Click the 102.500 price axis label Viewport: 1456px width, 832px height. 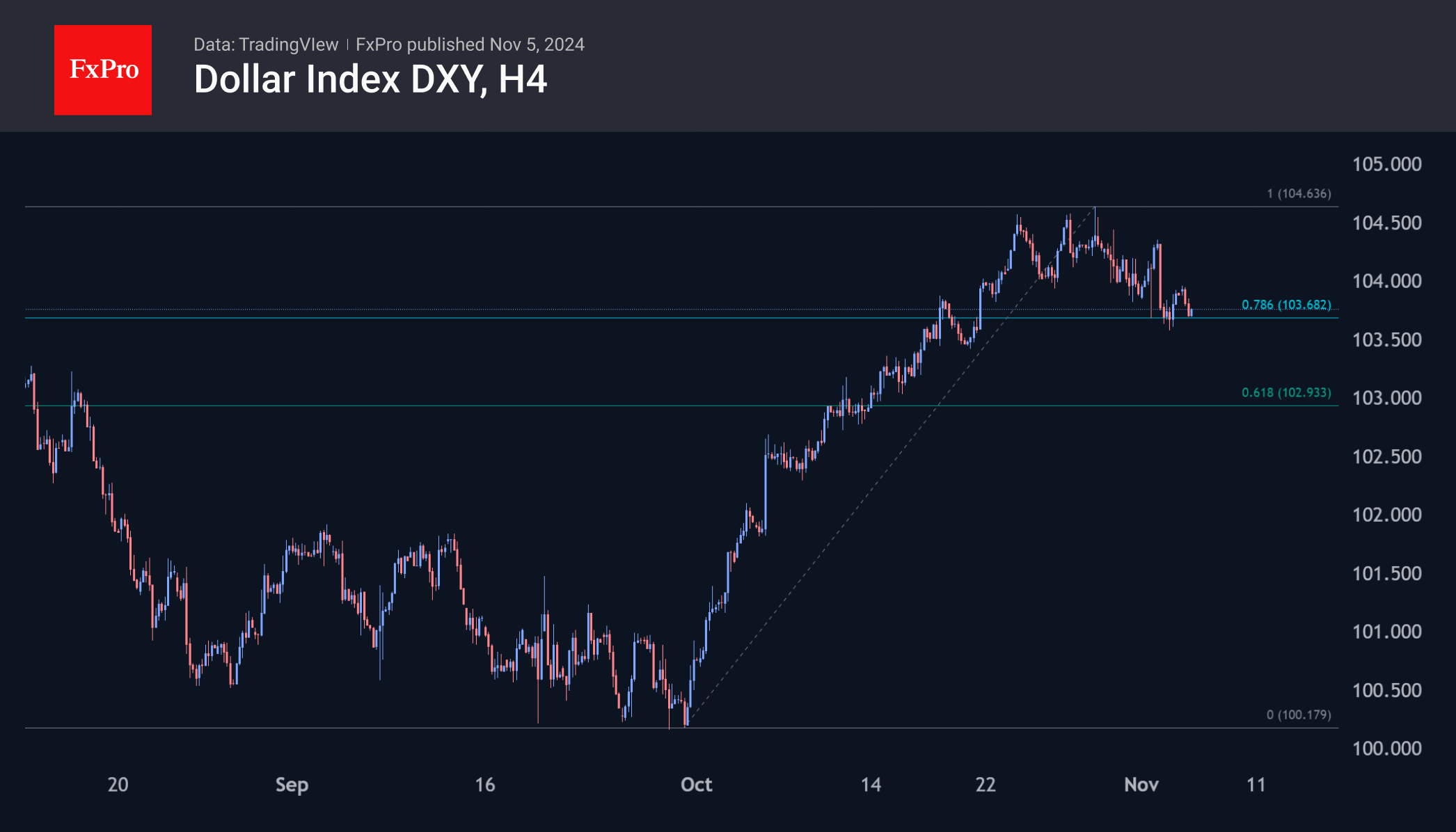(1386, 456)
